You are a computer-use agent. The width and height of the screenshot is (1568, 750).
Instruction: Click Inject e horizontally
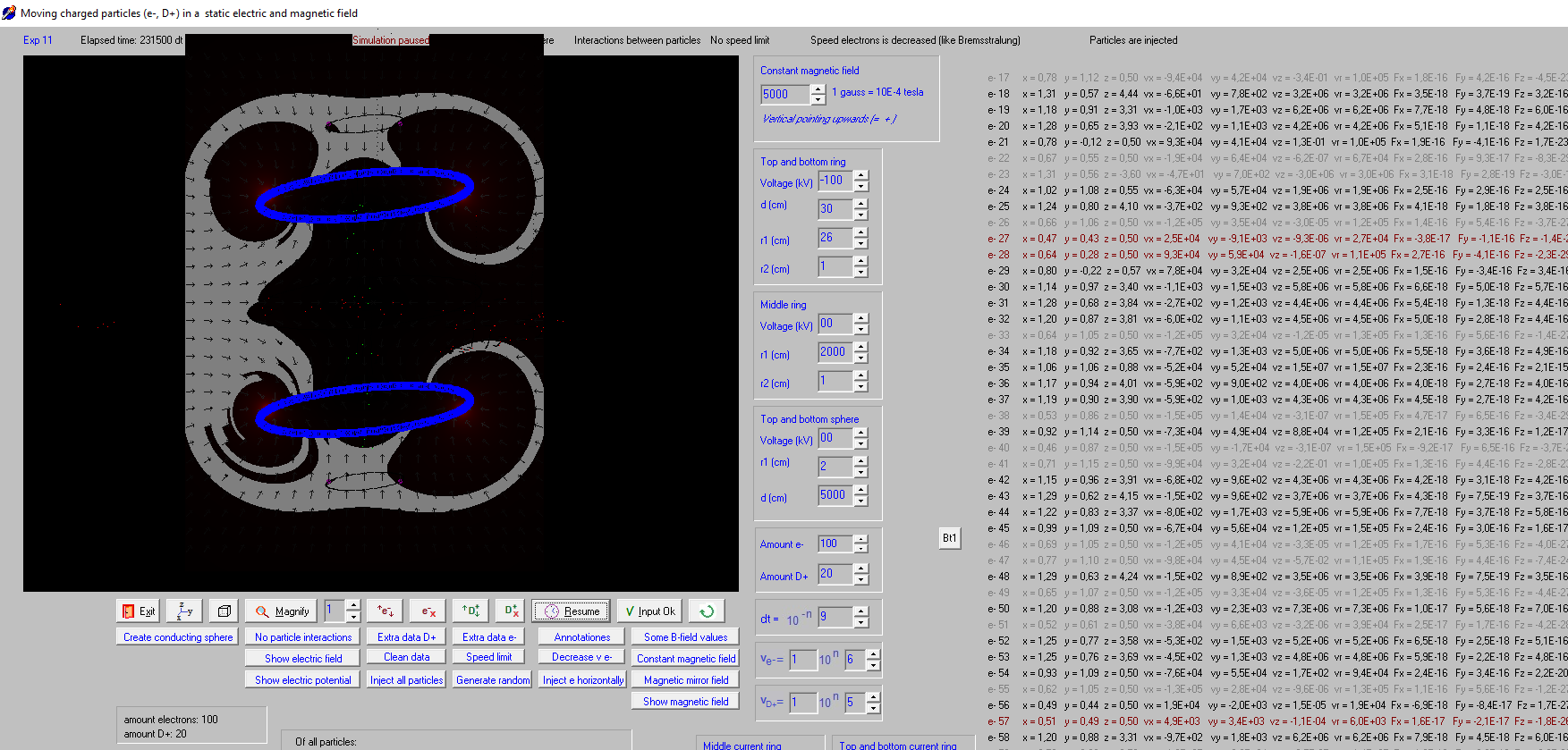point(583,680)
